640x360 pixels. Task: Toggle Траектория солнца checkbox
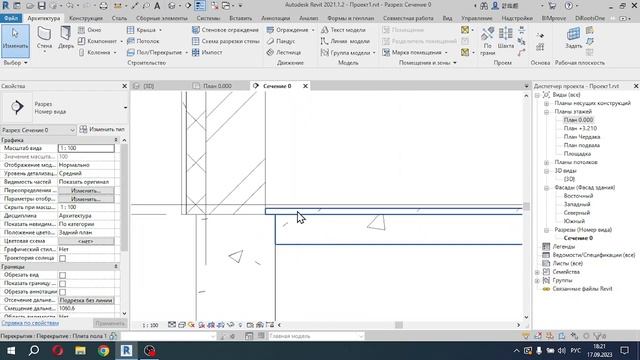click(62, 258)
